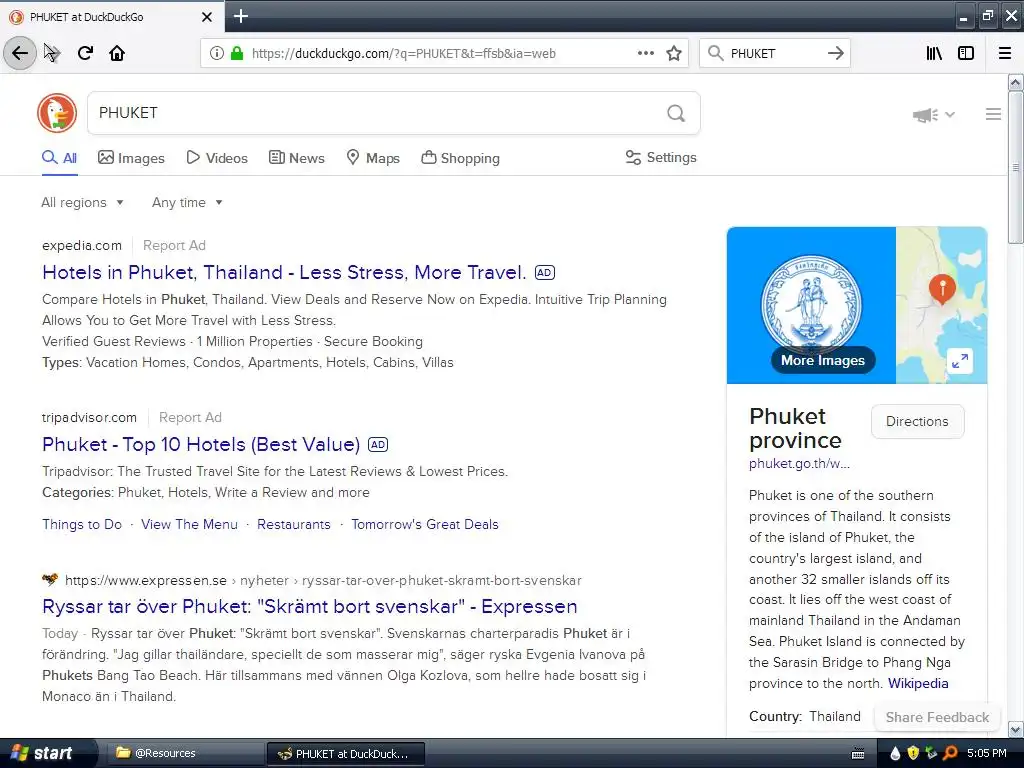The height and width of the screenshot is (768, 1024).
Task: Open the Wikipedia source link
Action: (x=918, y=683)
